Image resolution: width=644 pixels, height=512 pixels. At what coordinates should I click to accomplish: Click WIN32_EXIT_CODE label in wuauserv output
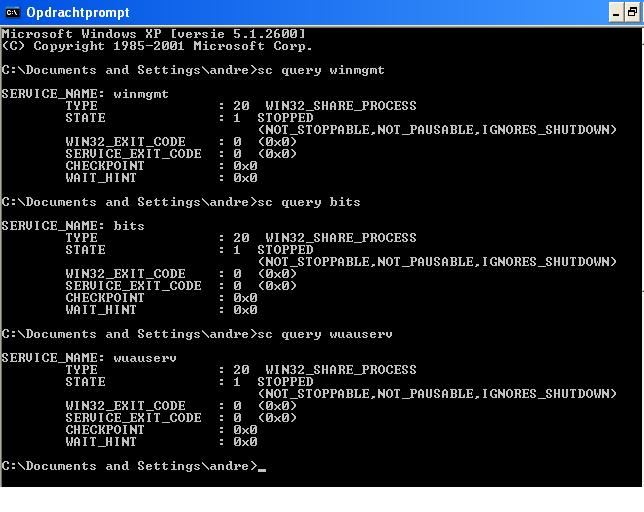(125, 406)
